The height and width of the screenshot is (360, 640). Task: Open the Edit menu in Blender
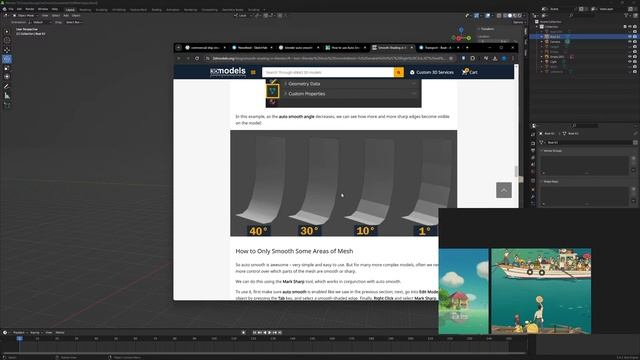click(19, 9)
